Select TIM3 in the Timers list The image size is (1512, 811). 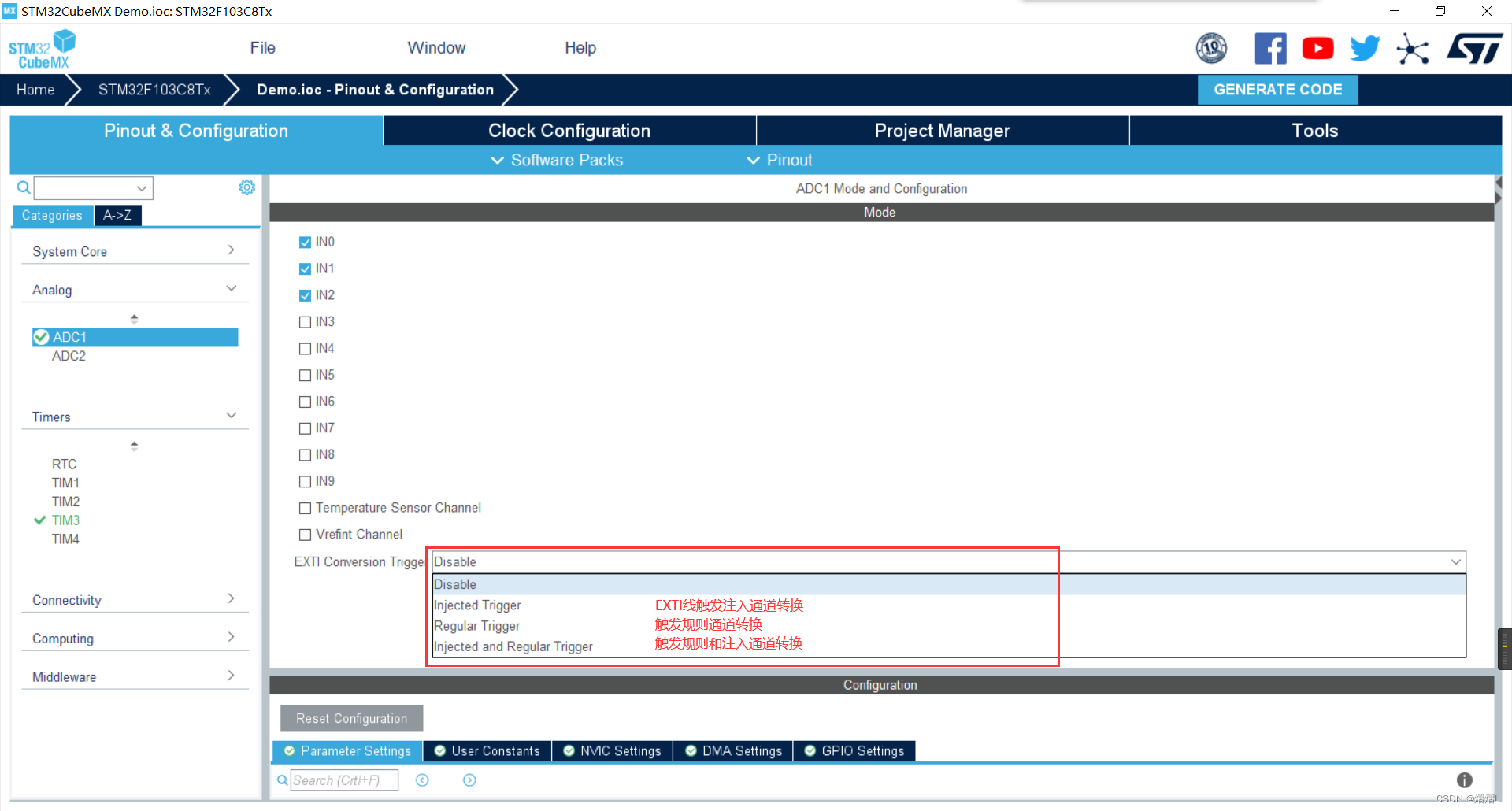point(65,520)
